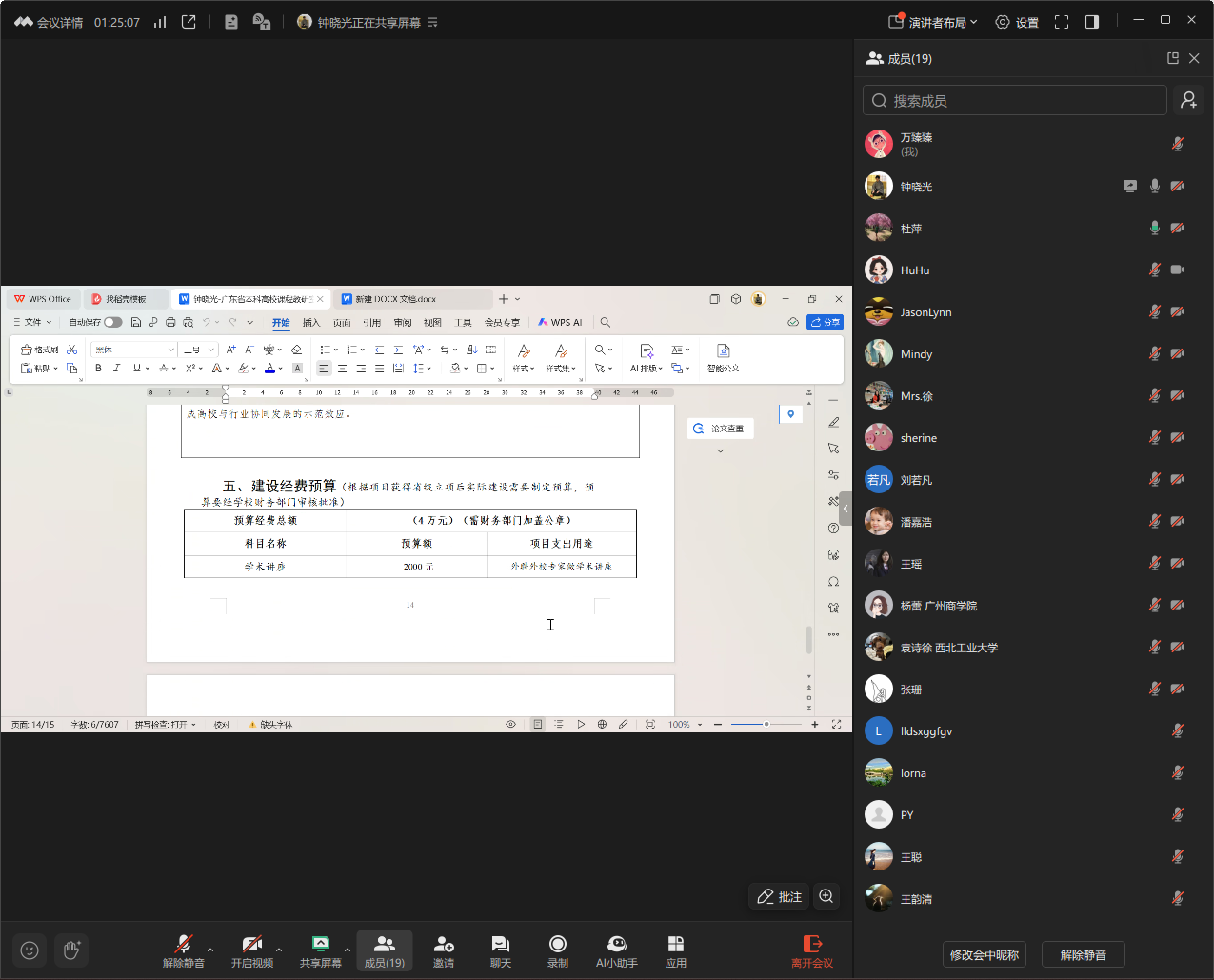Click the red 离开会议 button
The image size is (1214, 980).
pos(812,950)
